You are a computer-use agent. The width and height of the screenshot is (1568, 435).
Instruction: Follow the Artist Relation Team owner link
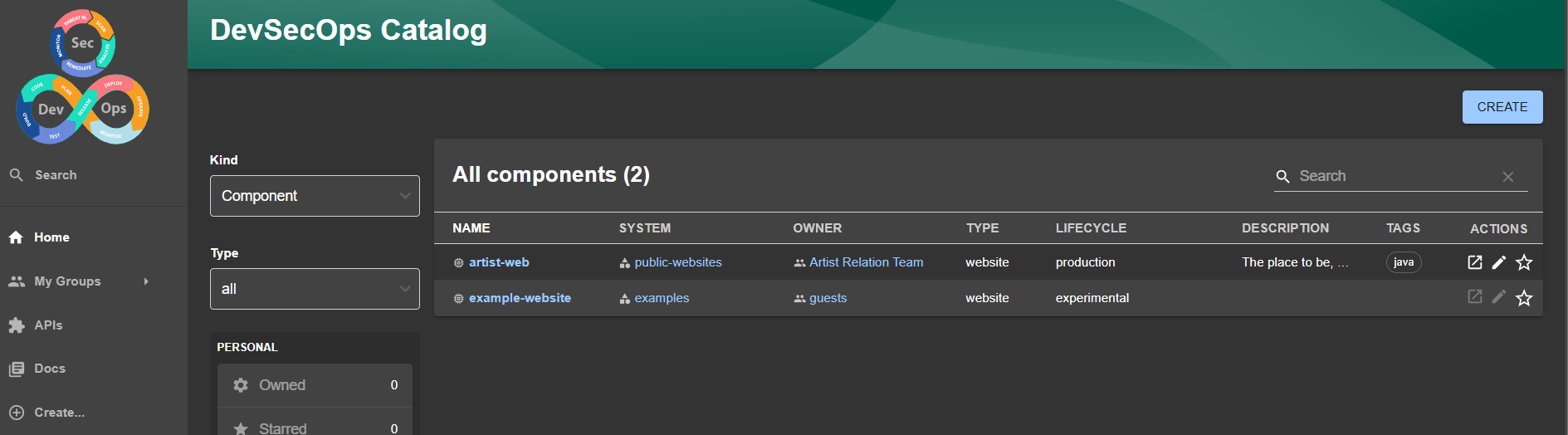(866, 262)
